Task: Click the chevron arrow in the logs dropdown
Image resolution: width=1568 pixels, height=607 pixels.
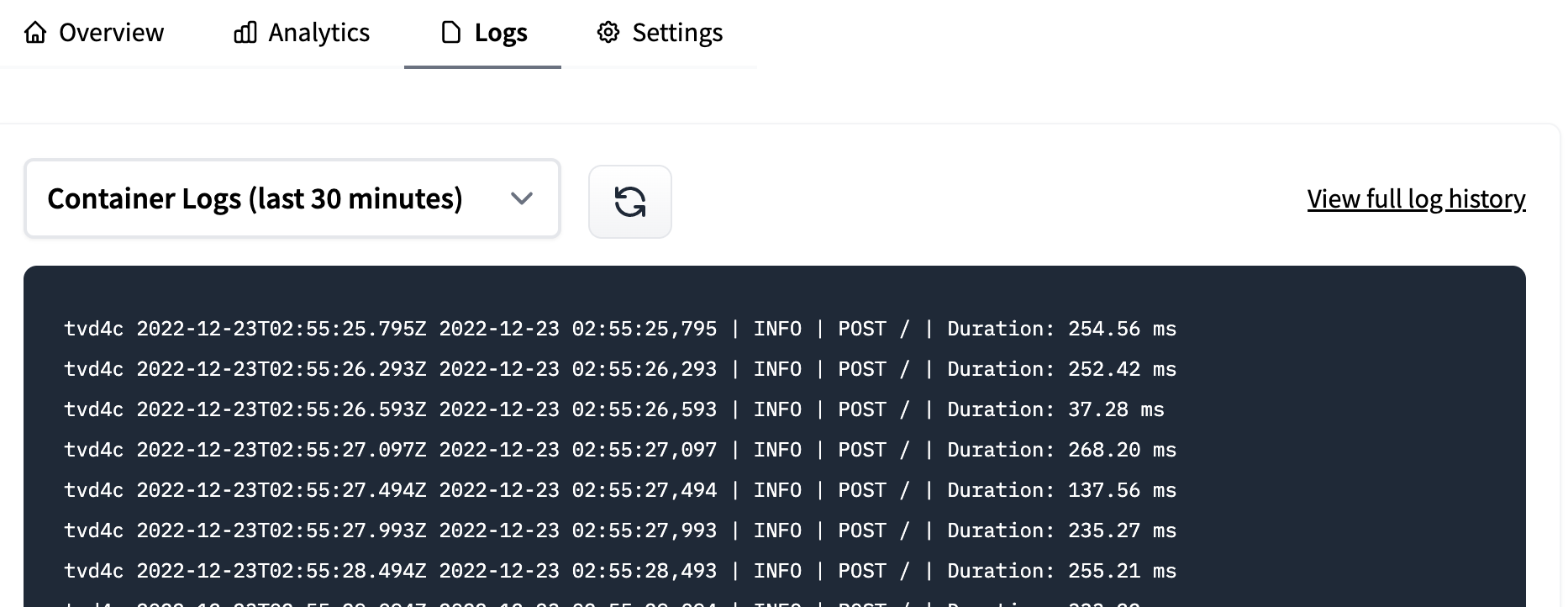Action: [x=522, y=199]
